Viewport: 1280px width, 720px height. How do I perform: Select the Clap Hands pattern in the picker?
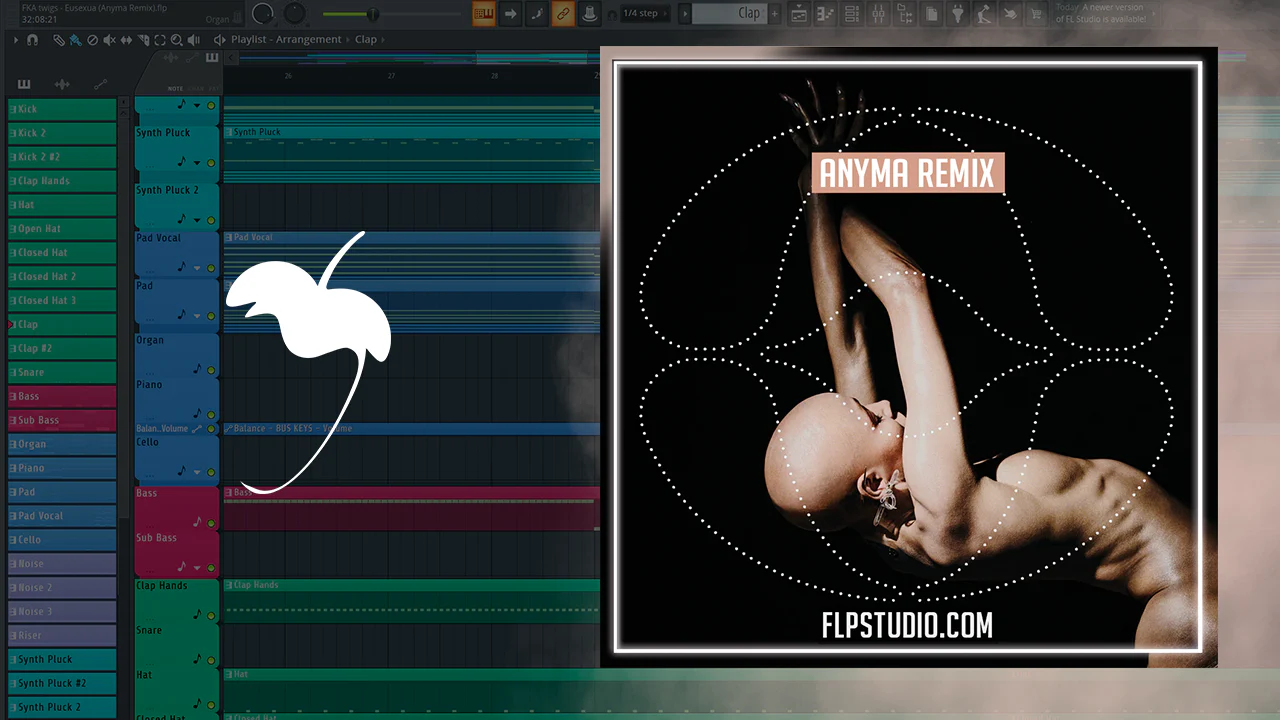click(62, 181)
